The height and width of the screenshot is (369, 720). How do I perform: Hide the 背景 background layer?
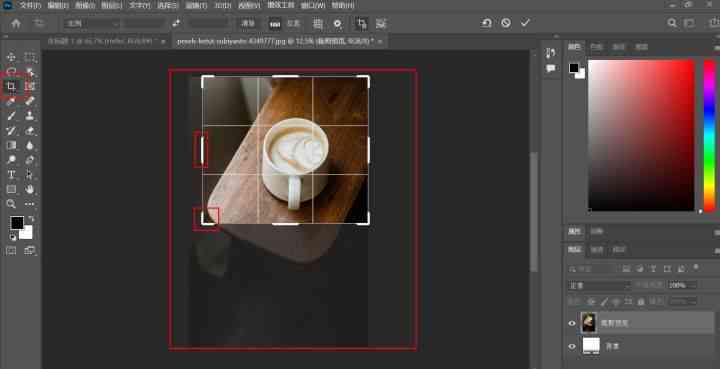[572, 346]
